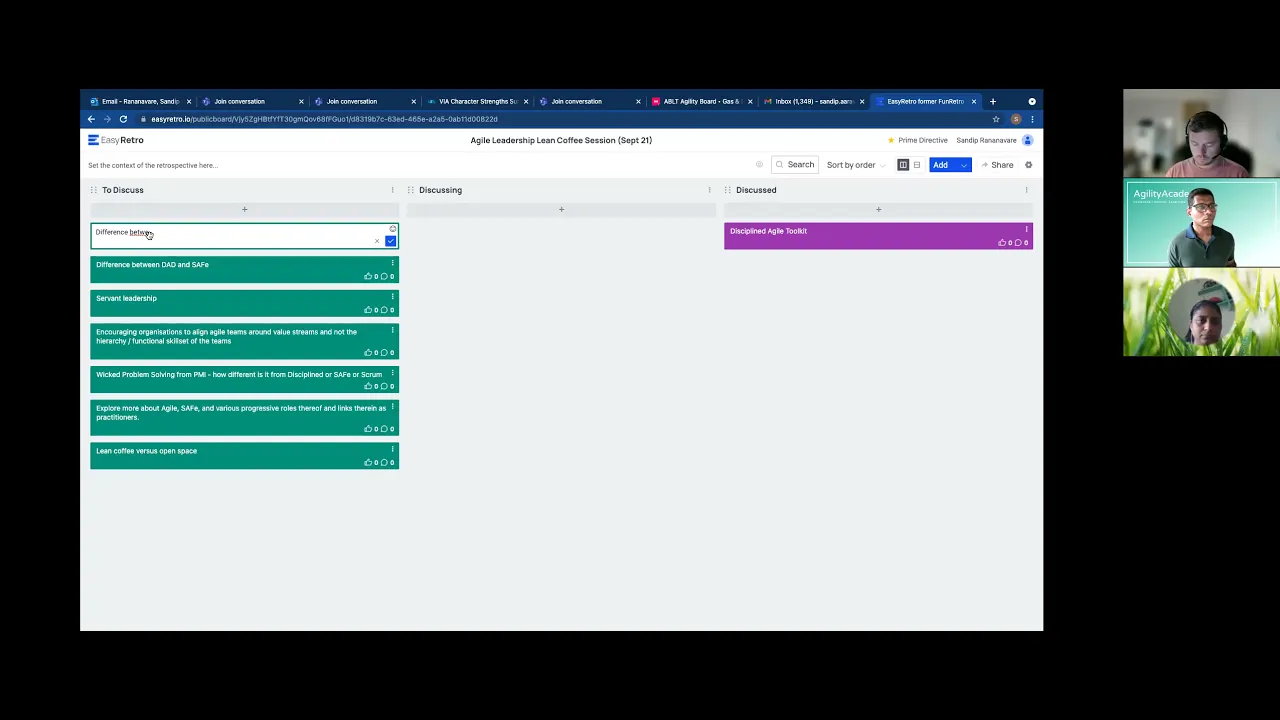Select the EasyRetro former FunRetro tab
This screenshot has height=720, width=1280.
click(925, 101)
